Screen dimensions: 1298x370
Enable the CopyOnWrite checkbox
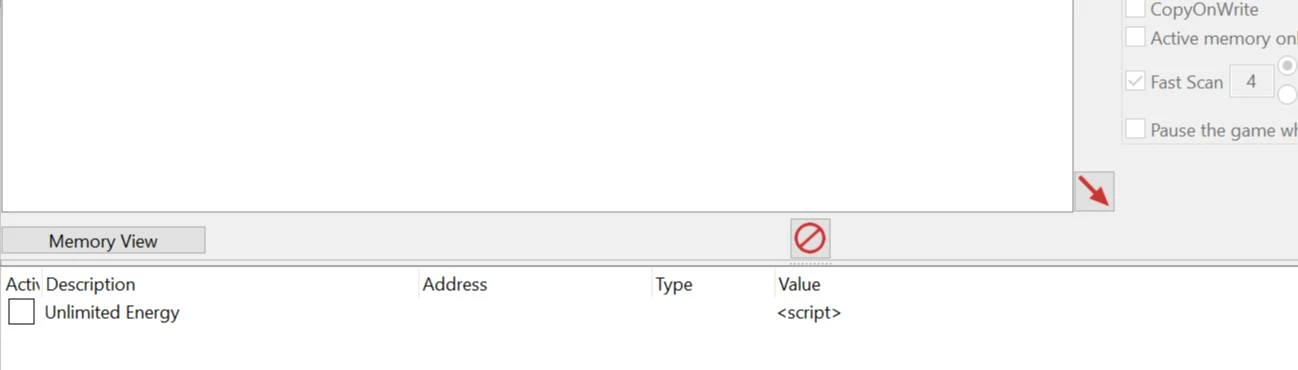point(1135,9)
